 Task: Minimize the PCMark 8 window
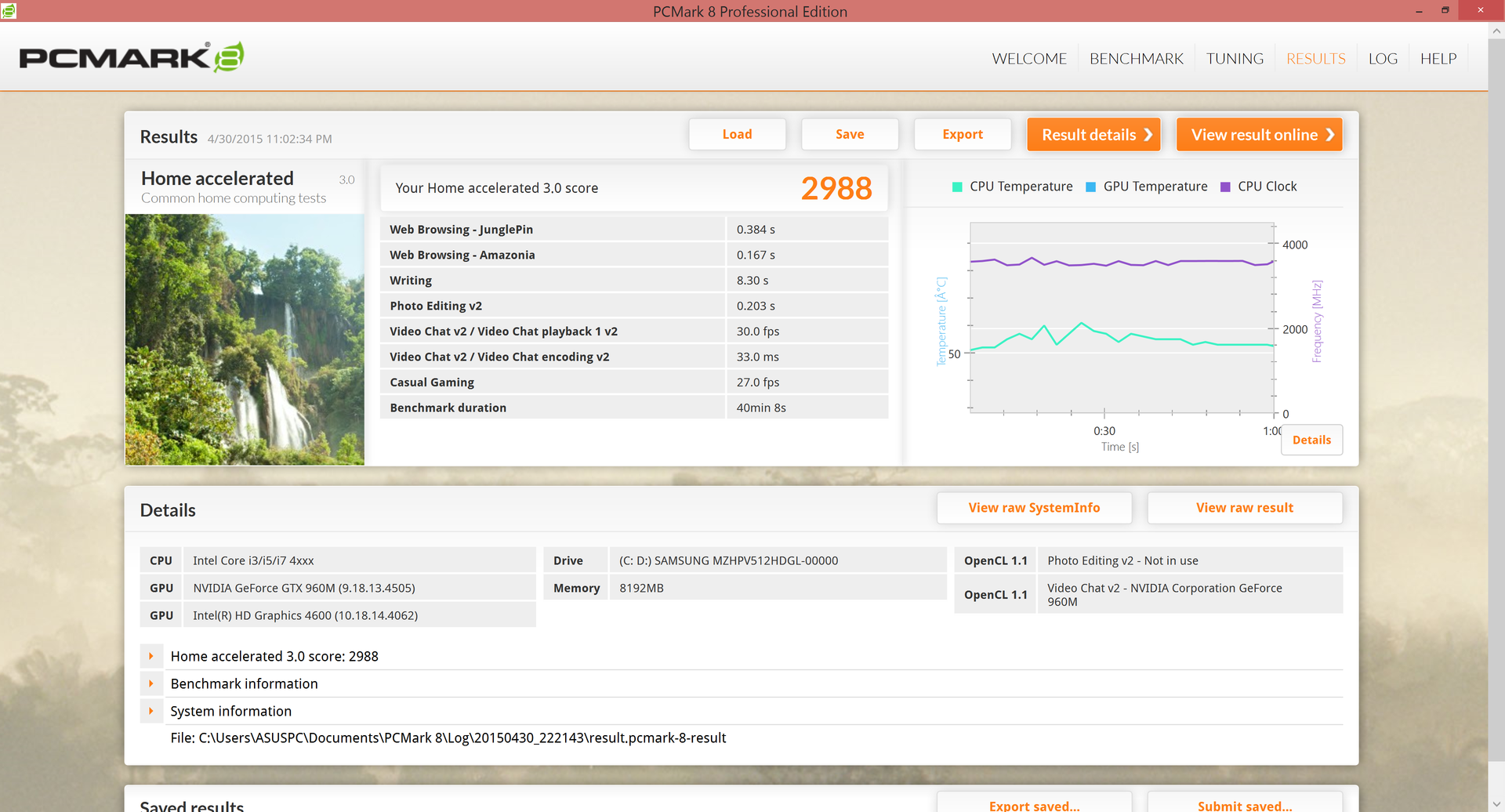(1419, 11)
